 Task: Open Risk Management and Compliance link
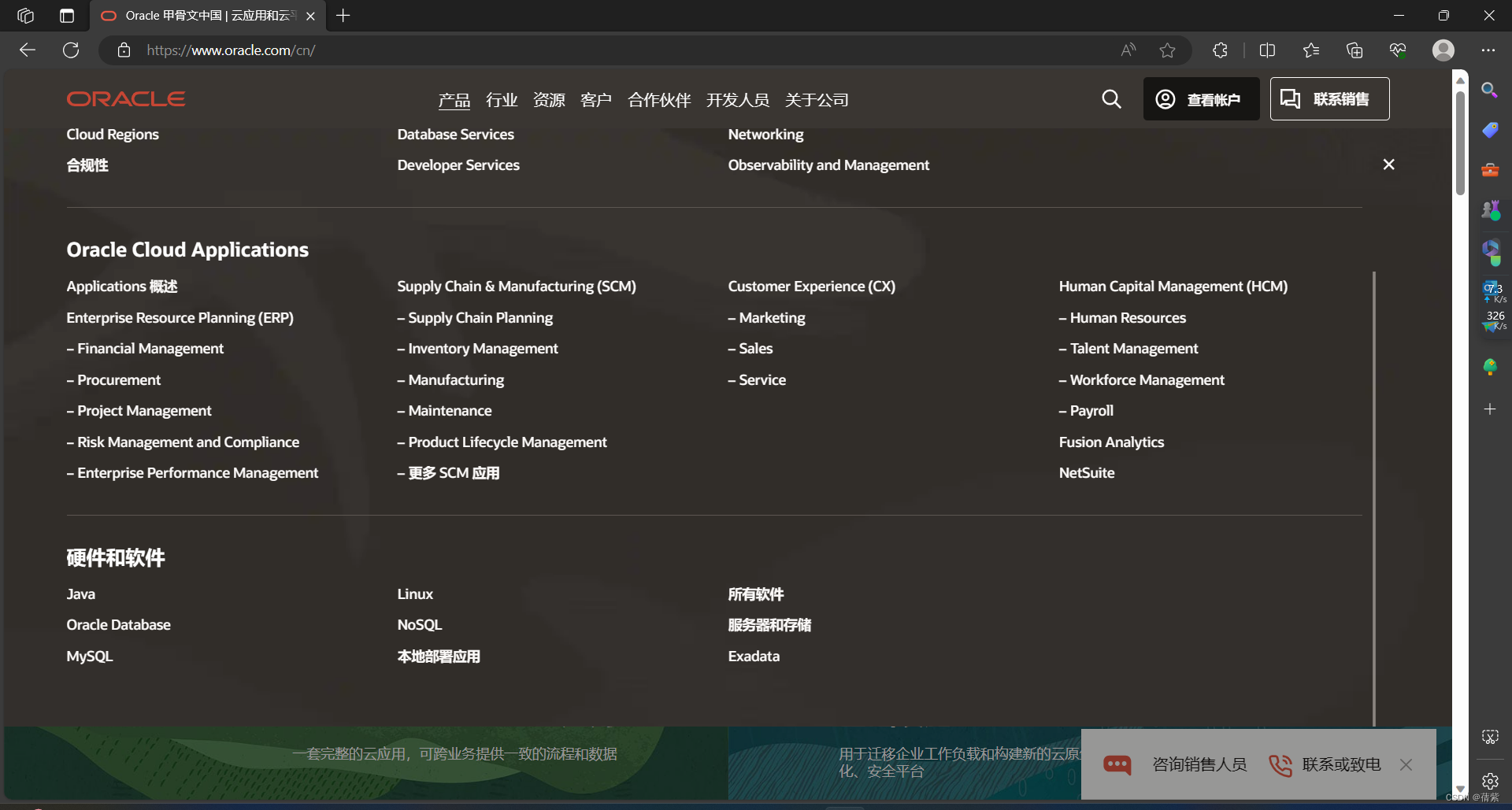(183, 442)
